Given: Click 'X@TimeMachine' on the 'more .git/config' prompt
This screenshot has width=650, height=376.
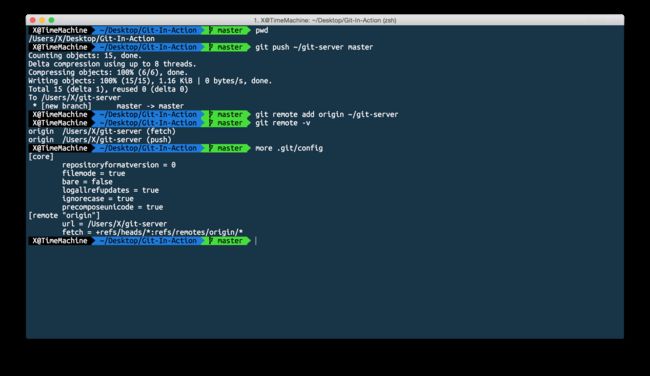Looking at the screenshot, I should 60,148.
